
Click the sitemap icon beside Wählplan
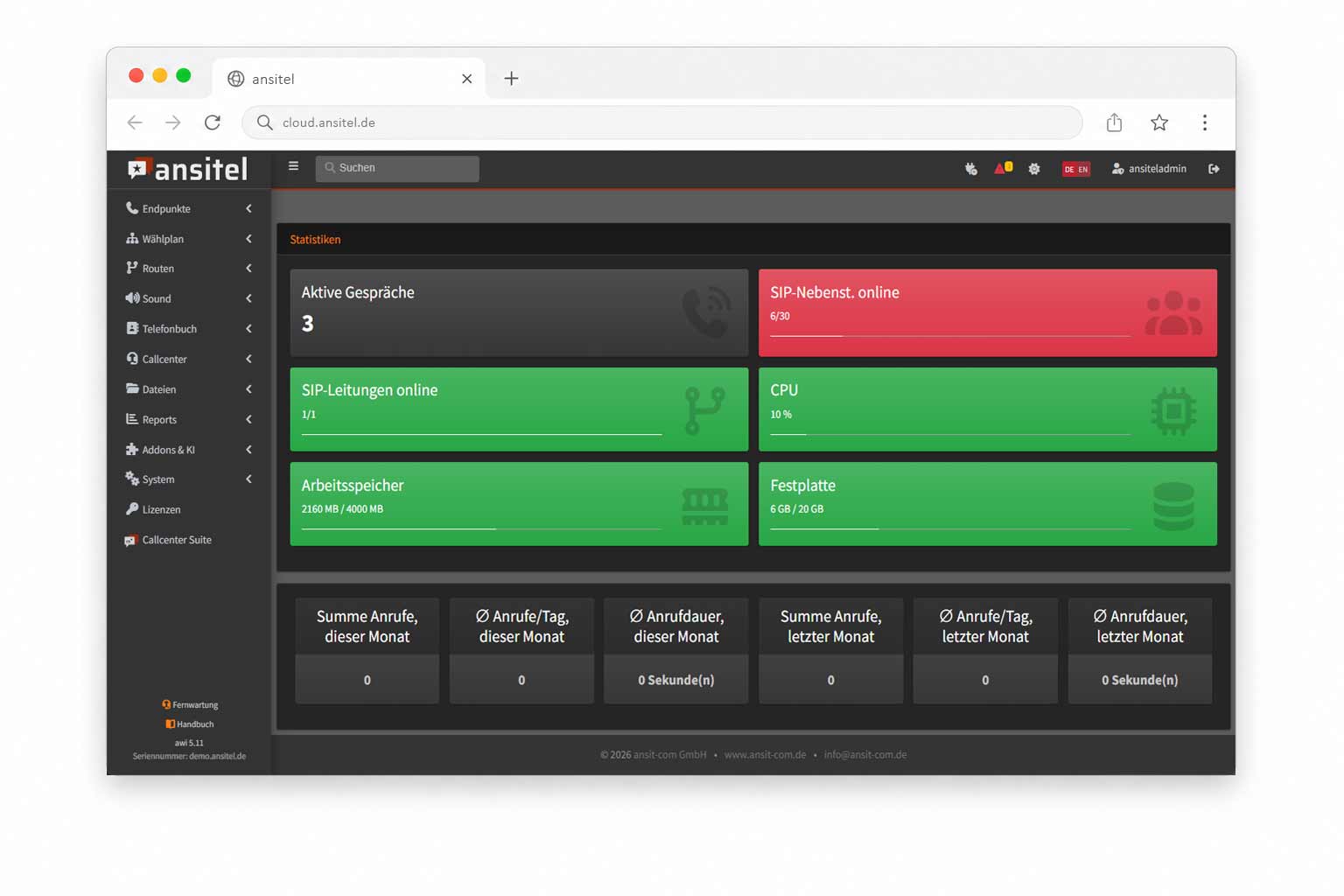[132, 238]
